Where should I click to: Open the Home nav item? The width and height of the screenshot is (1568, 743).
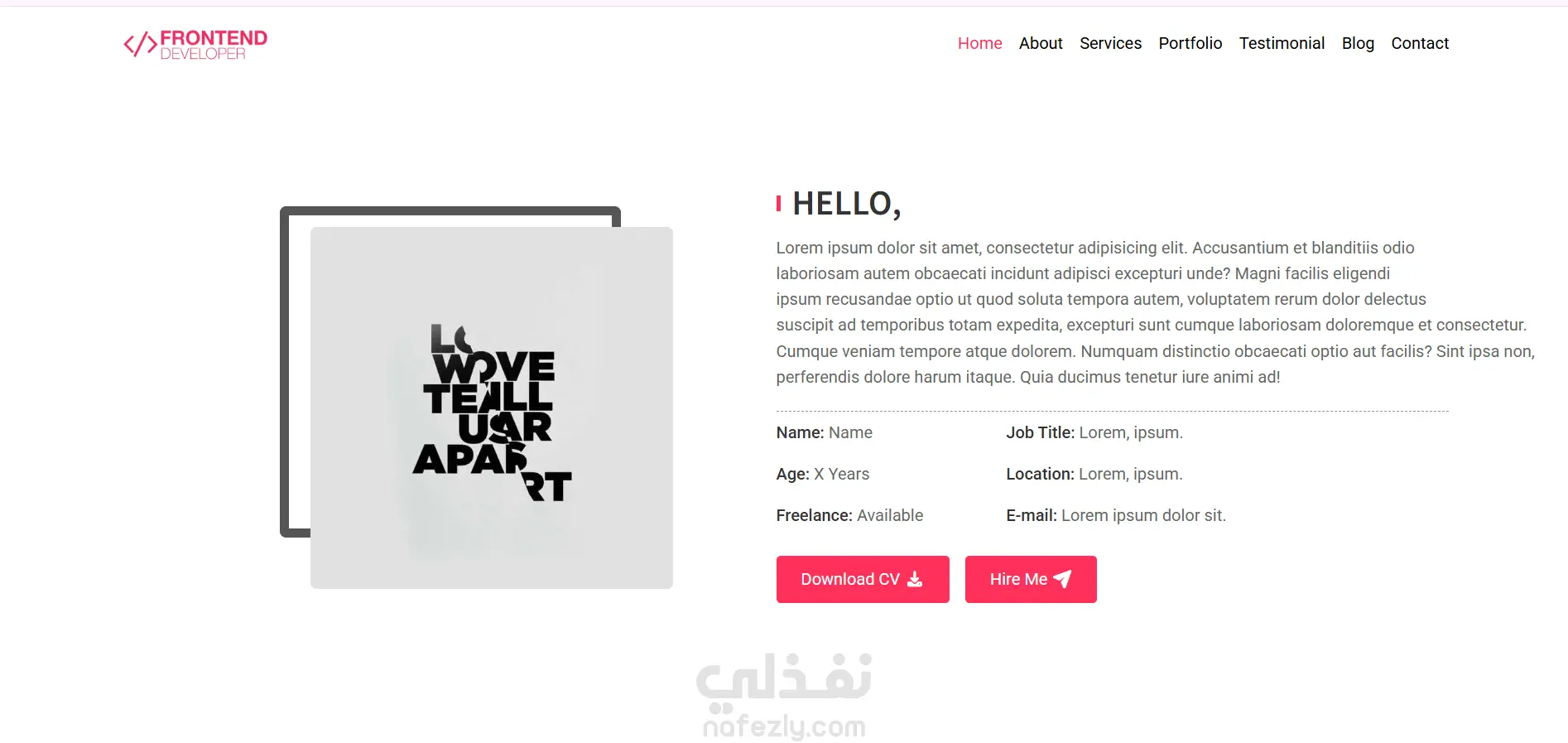coord(979,43)
